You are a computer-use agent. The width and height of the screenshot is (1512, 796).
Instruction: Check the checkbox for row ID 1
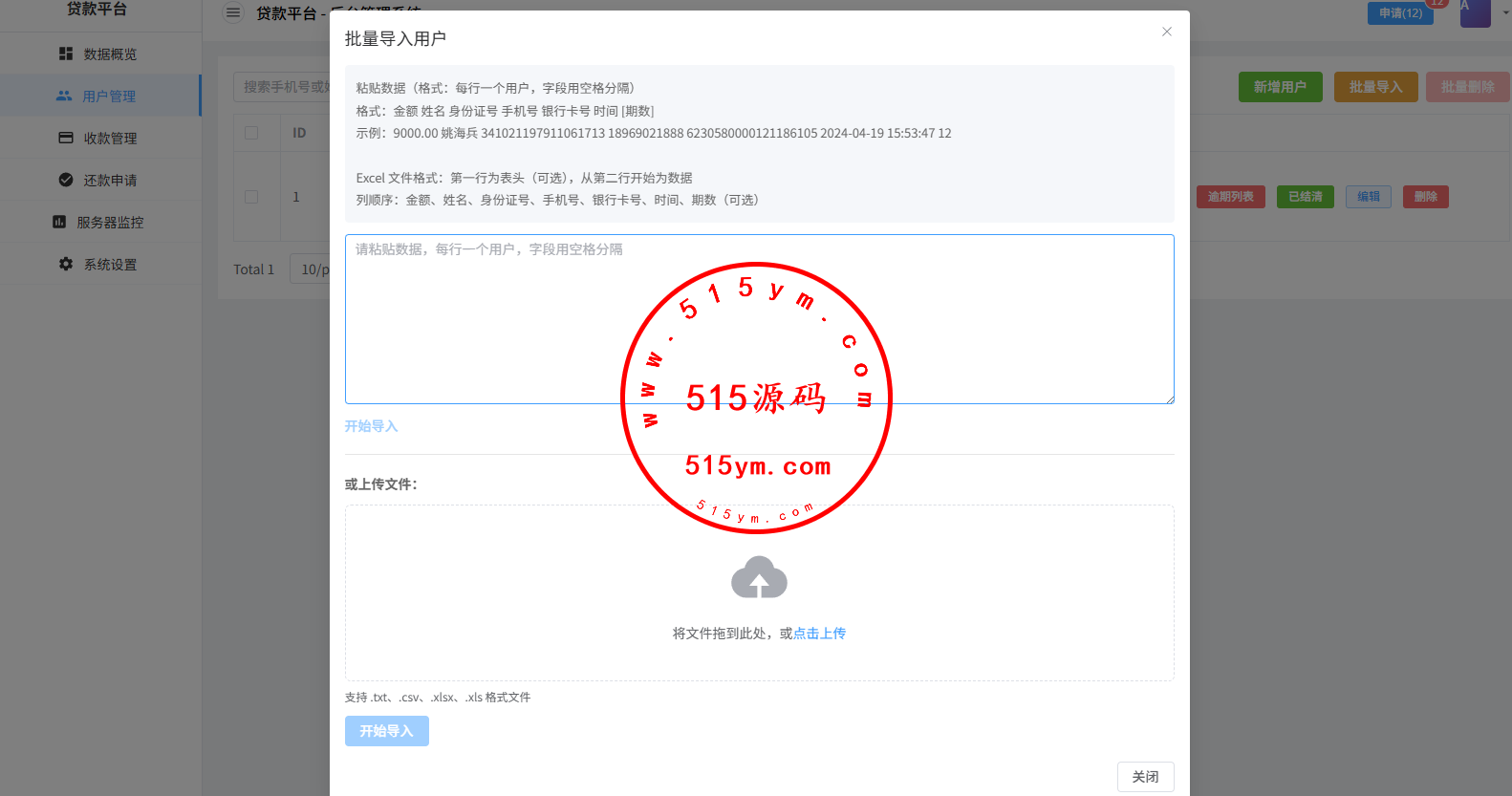point(251,197)
